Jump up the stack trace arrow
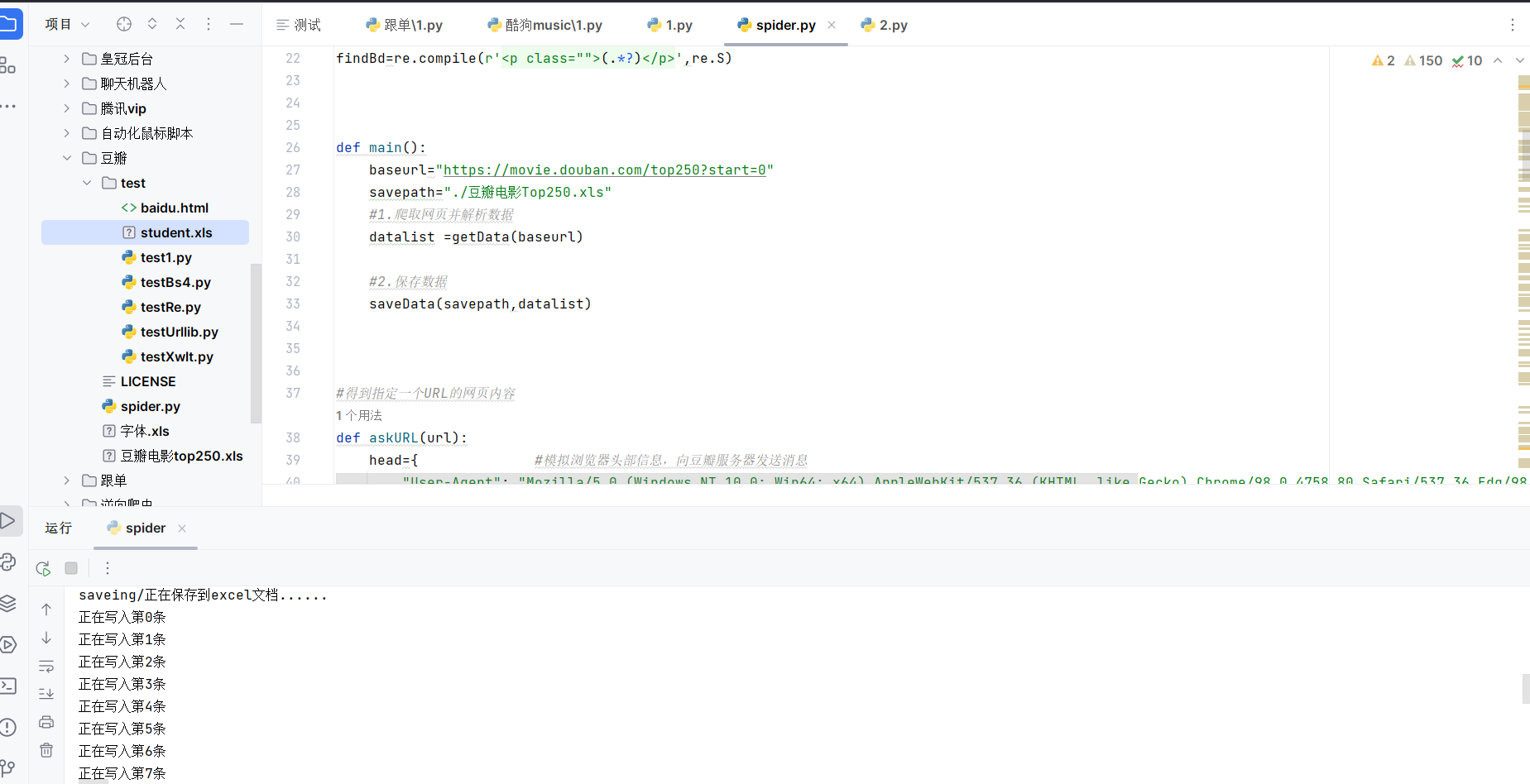This screenshot has width=1530, height=784. [x=46, y=610]
